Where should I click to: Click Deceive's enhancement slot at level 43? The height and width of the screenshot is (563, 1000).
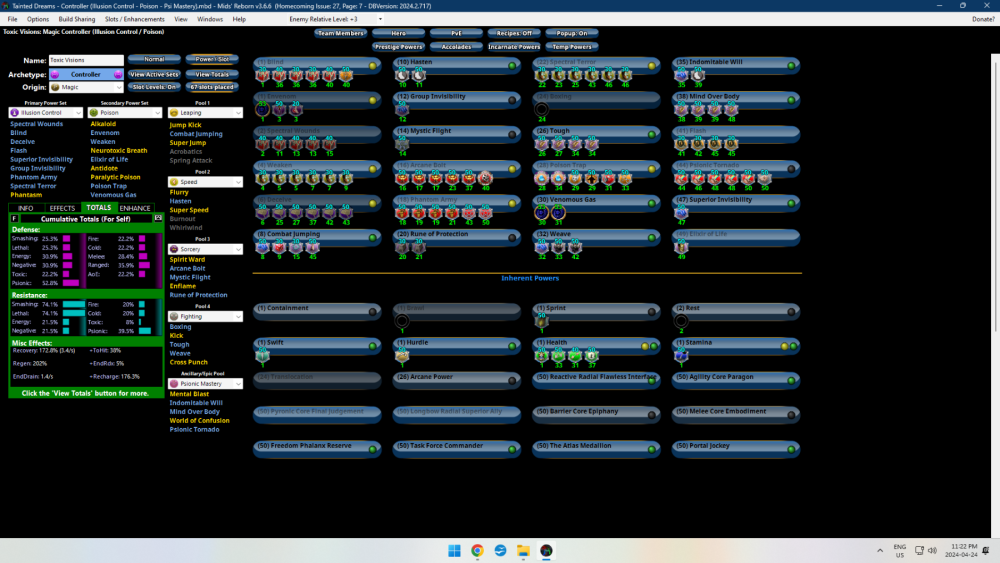coord(346,214)
